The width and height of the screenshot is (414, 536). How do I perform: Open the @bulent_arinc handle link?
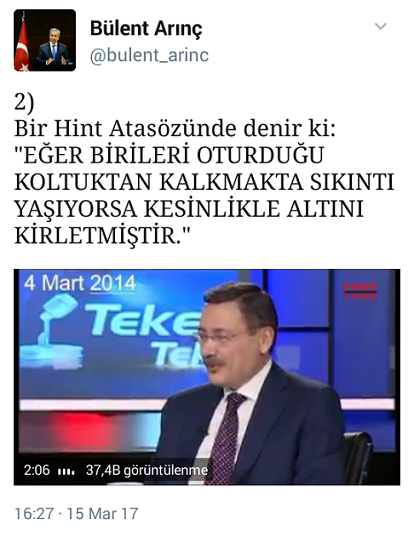149,55
